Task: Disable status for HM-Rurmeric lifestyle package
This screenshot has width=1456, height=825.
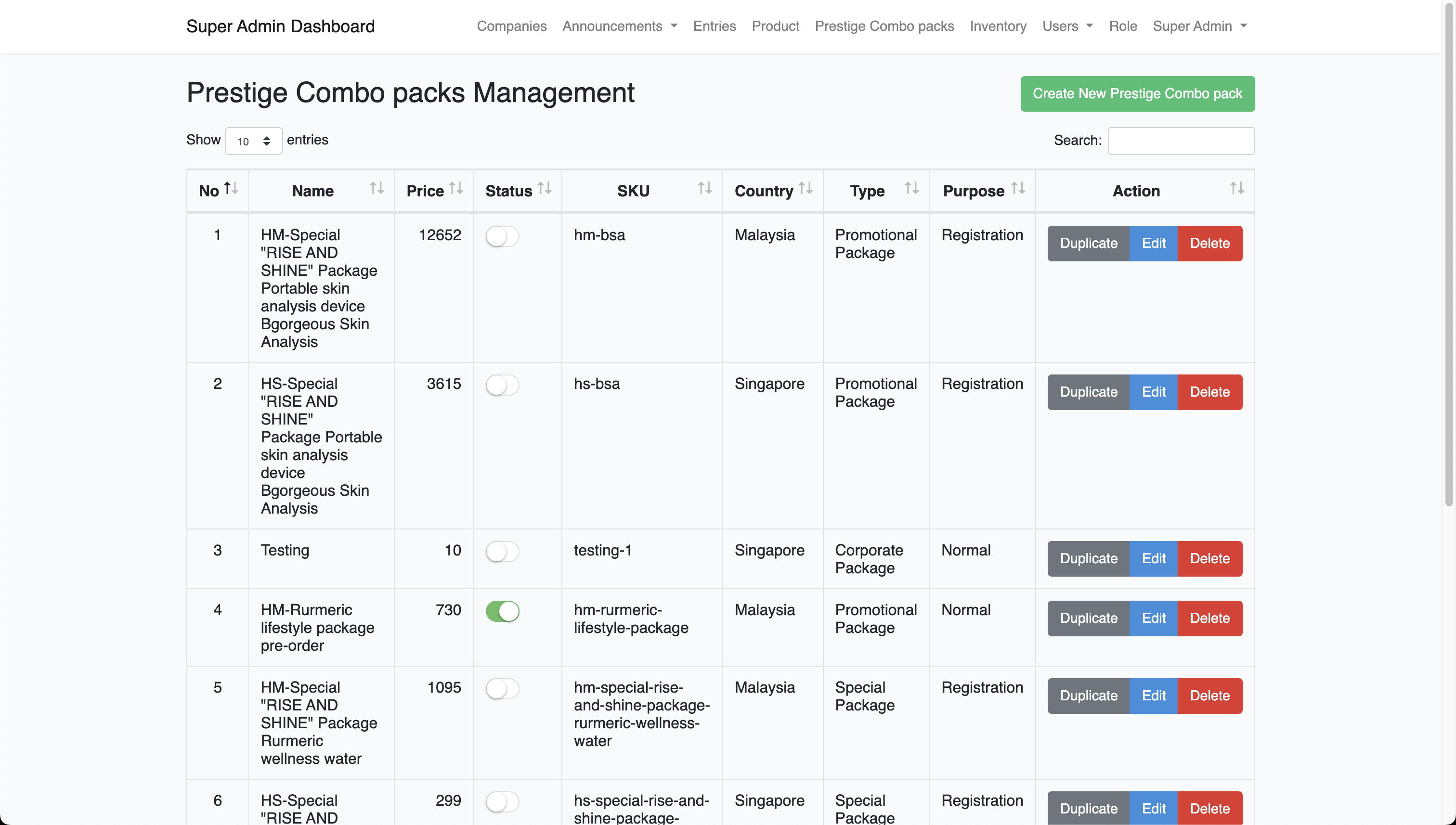Action: (x=502, y=611)
